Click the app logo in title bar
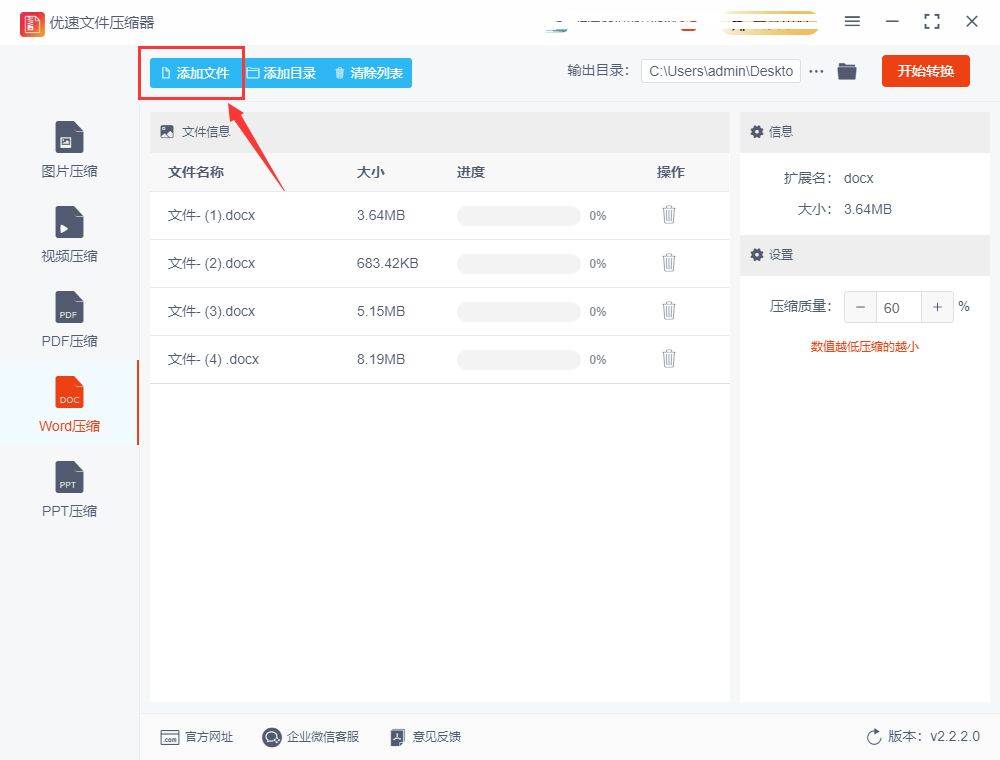The width and height of the screenshot is (1000, 760). pos(32,24)
